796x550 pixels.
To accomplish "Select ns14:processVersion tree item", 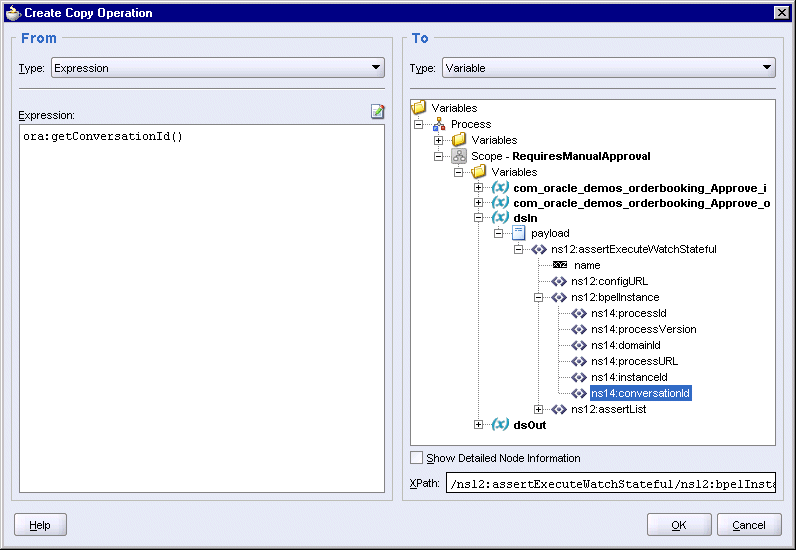I will pos(644,329).
